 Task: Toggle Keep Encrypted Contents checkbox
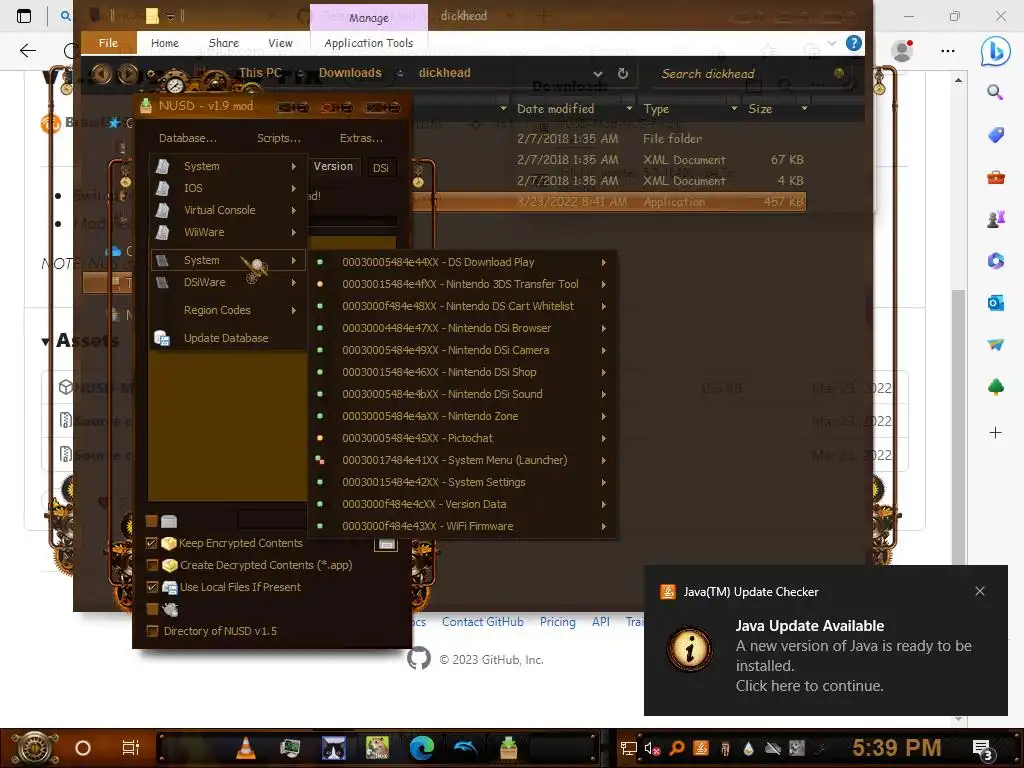coord(152,543)
